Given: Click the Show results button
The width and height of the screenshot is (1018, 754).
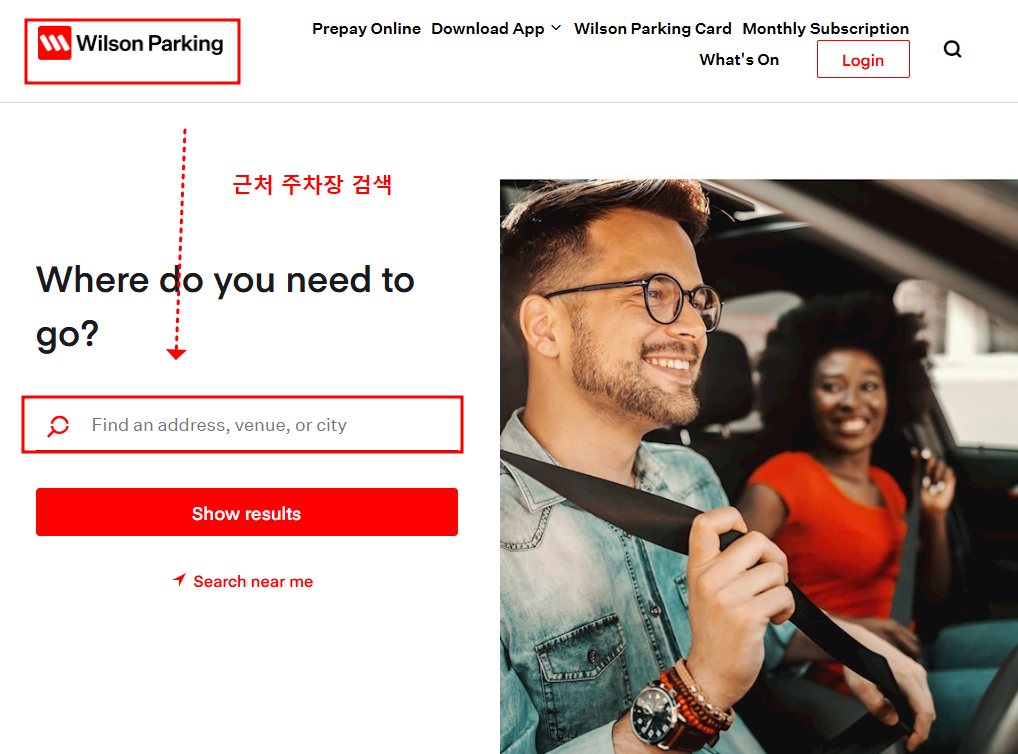Looking at the screenshot, I should tap(247, 512).
